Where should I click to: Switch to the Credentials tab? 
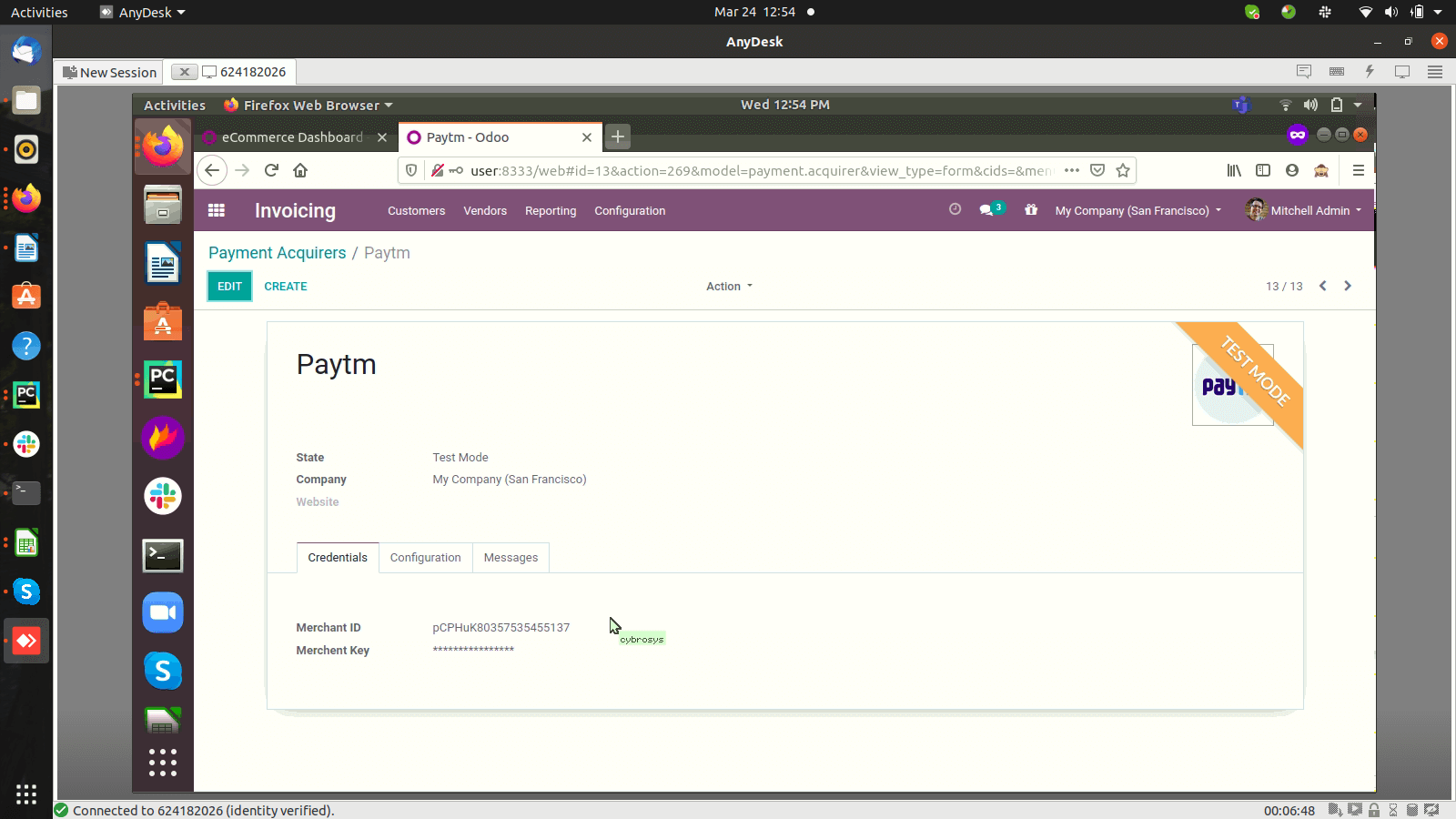tap(338, 557)
